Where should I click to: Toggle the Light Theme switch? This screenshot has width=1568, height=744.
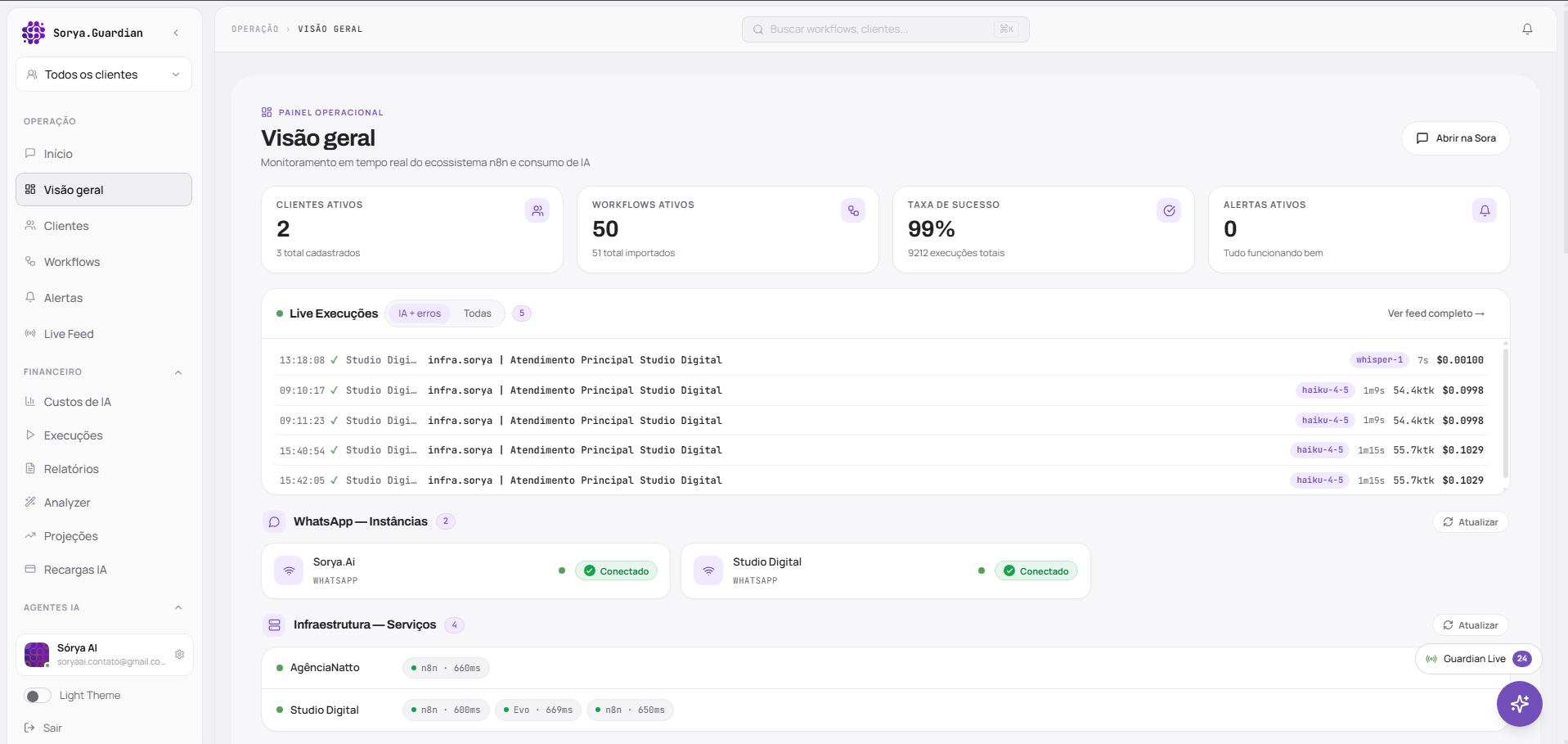coord(38,696)
